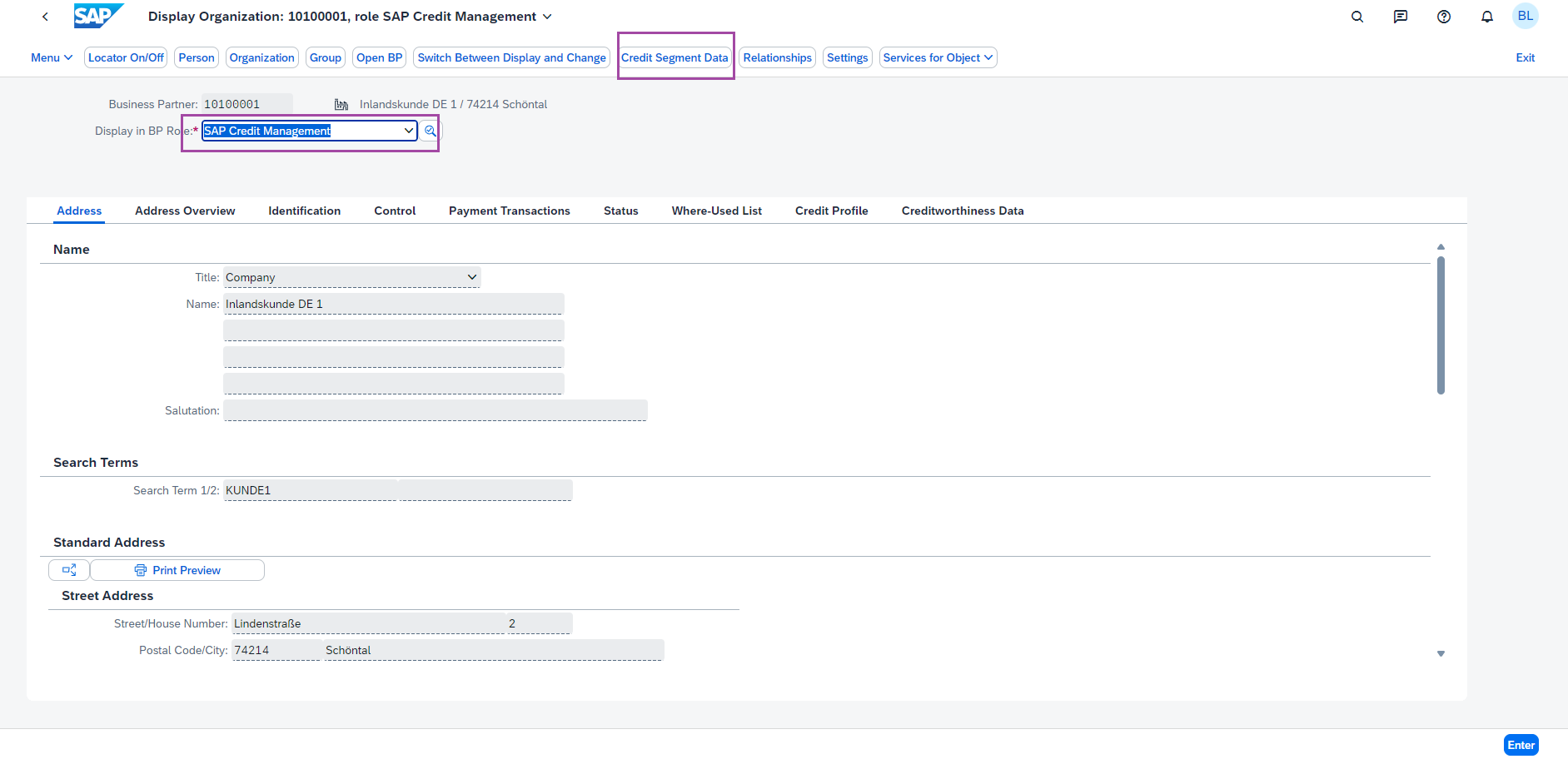1568x759 pixels.
Task: Open the notifications bell
Action: [1487, 17]
